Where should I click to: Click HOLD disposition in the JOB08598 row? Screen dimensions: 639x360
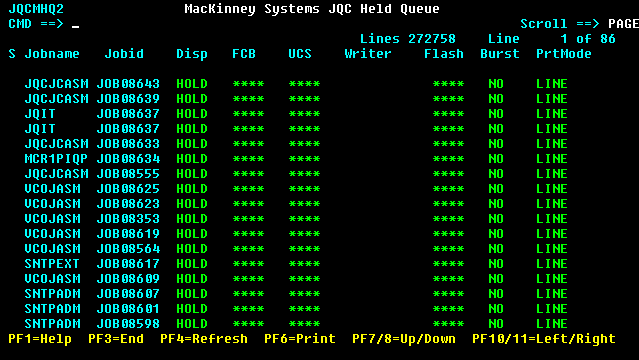(x=192, y=324)
